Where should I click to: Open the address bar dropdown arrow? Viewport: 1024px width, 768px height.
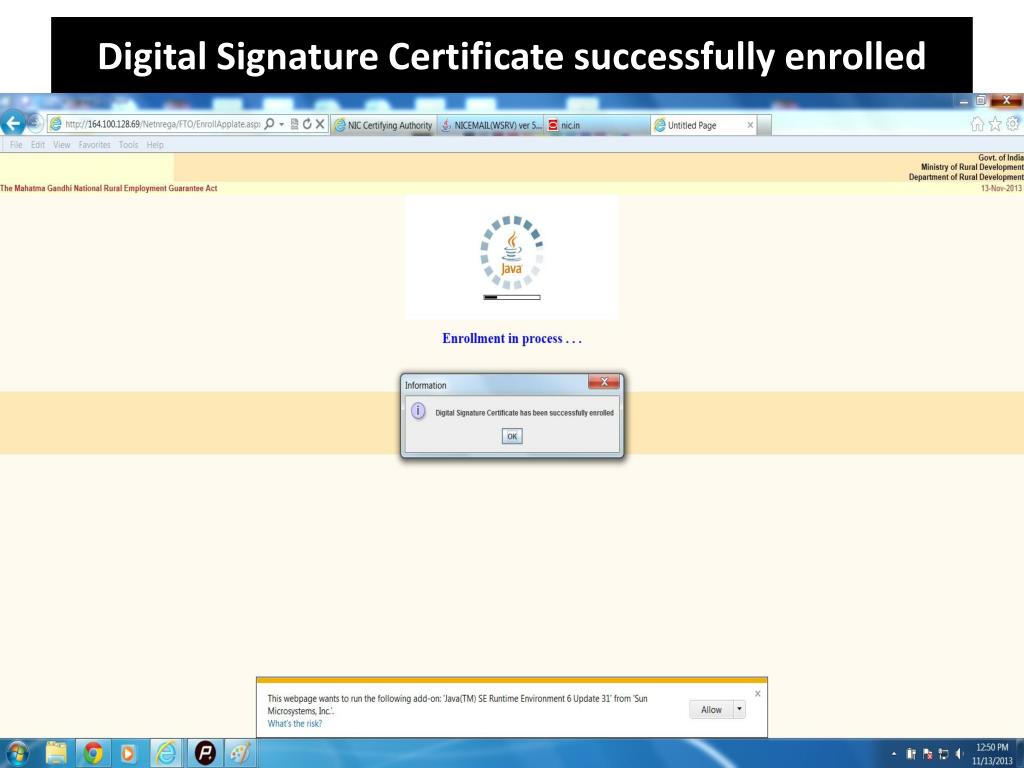(281, 124)
